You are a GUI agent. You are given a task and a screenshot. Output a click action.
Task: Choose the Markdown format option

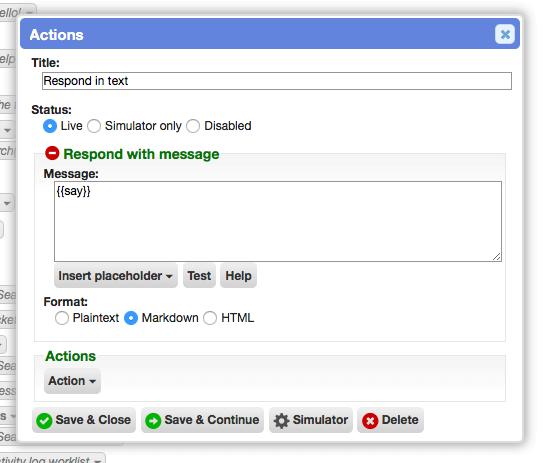pyautogui.click(x=131, y=318)
